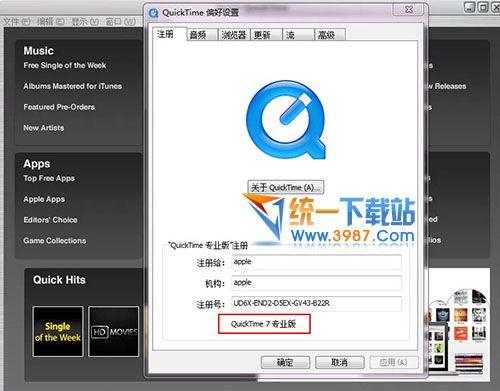Screen dimensions: 500x391
Task: Click the 应用 (A) button
Action: [394, 362]
